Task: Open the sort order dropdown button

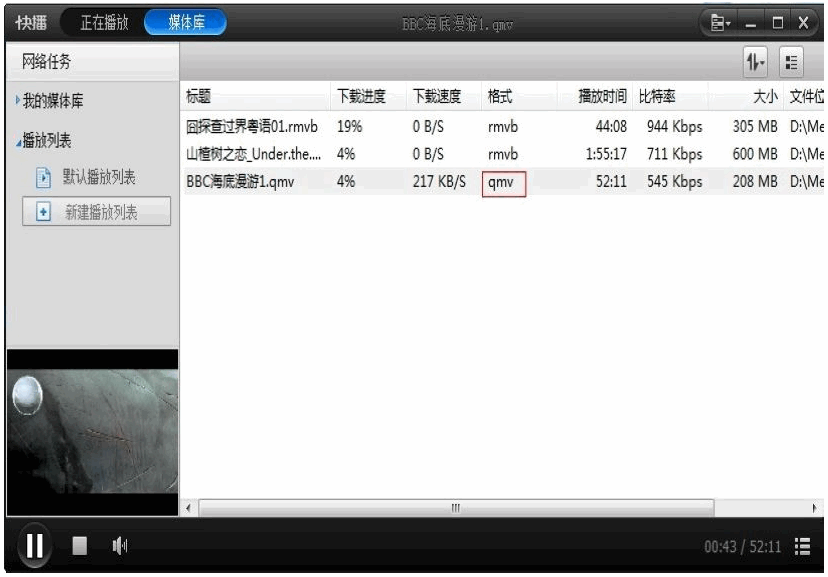Action: [755, 62]
